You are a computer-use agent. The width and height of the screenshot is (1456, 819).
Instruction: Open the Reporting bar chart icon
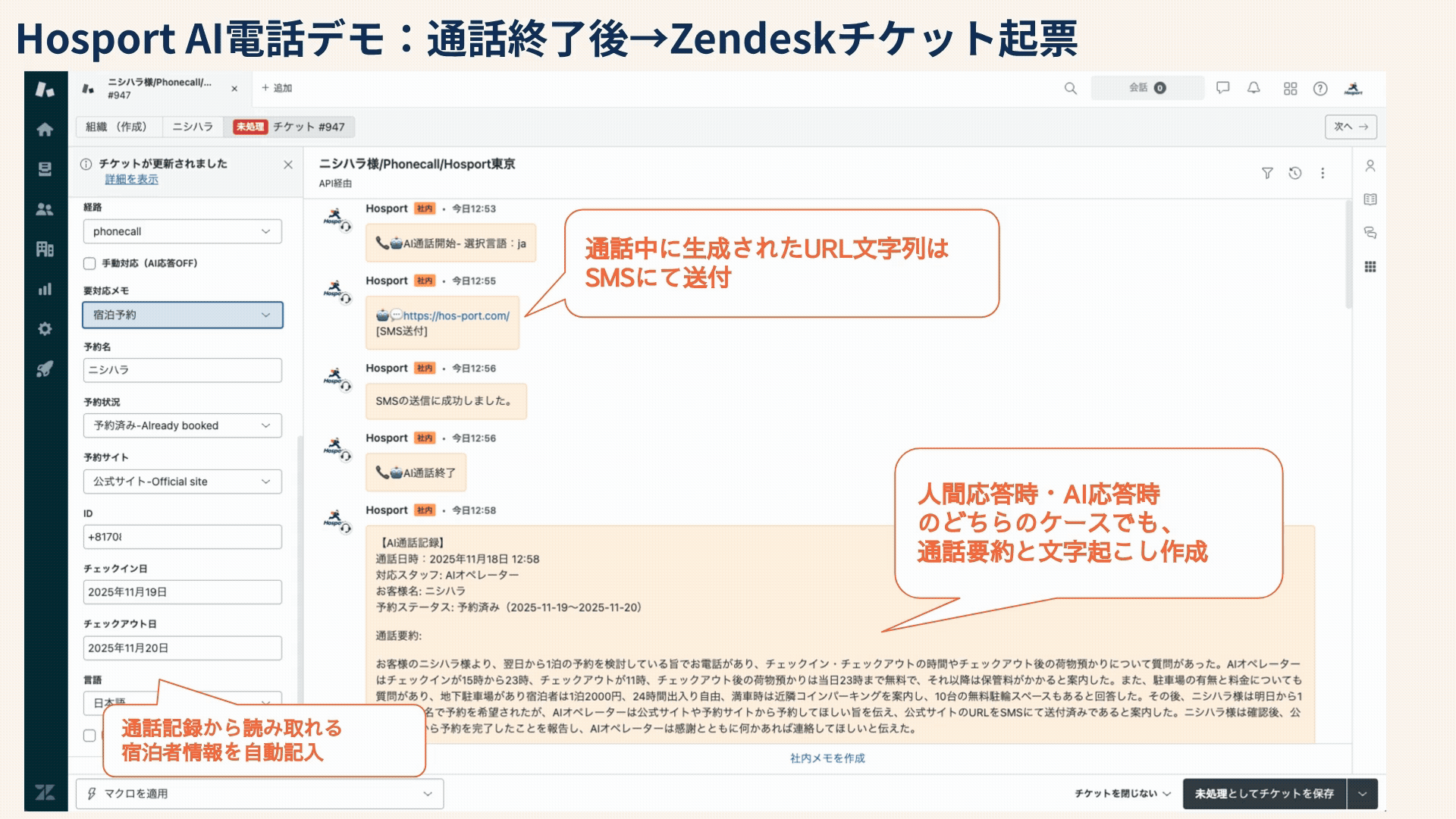point(45,289)
